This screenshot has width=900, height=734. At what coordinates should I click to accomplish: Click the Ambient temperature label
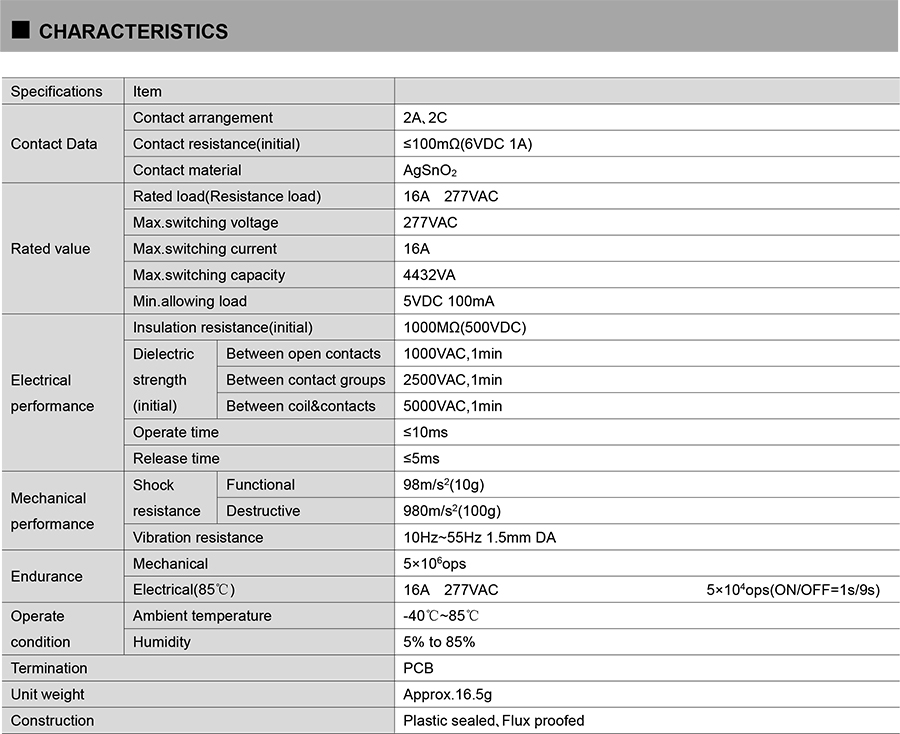pyautogui.click(x=202, y=616)
